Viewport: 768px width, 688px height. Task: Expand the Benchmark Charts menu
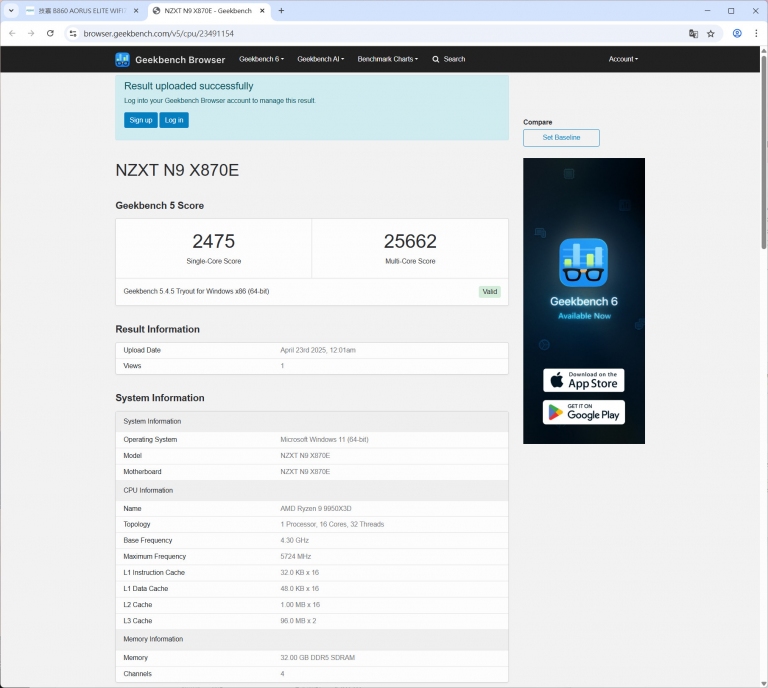[x=387, y=59]
